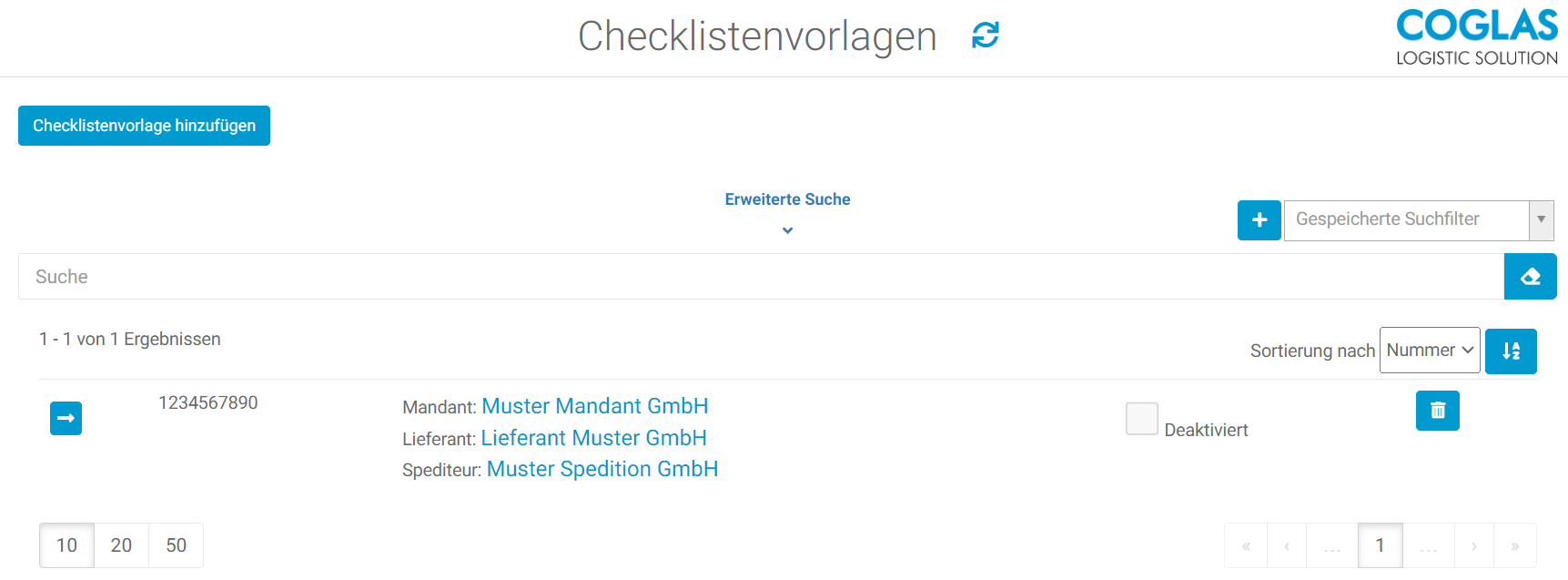The width and height of the screenshot is (1568, 580).
Task: Click Checklistenvorlage hinzufügen button
Action: [x=144, y=126]
